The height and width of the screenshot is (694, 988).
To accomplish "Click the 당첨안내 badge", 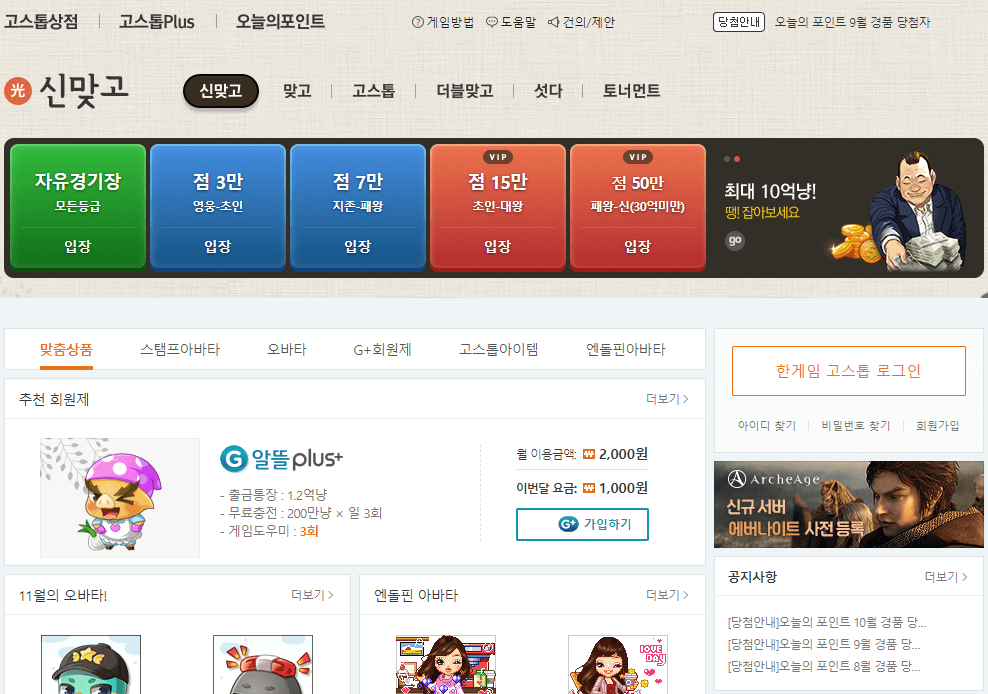I will 738,22.
